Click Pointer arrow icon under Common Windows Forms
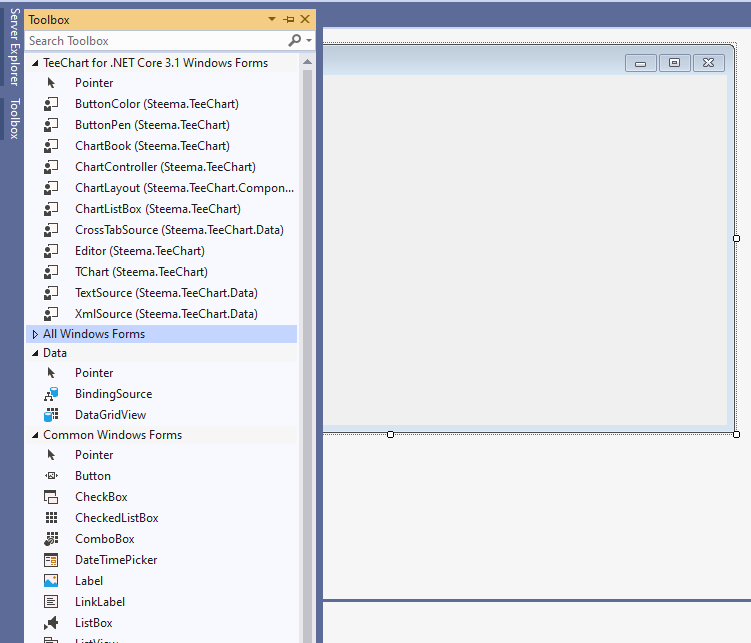Screen dimensions: 751x643 tap(51, 455)
